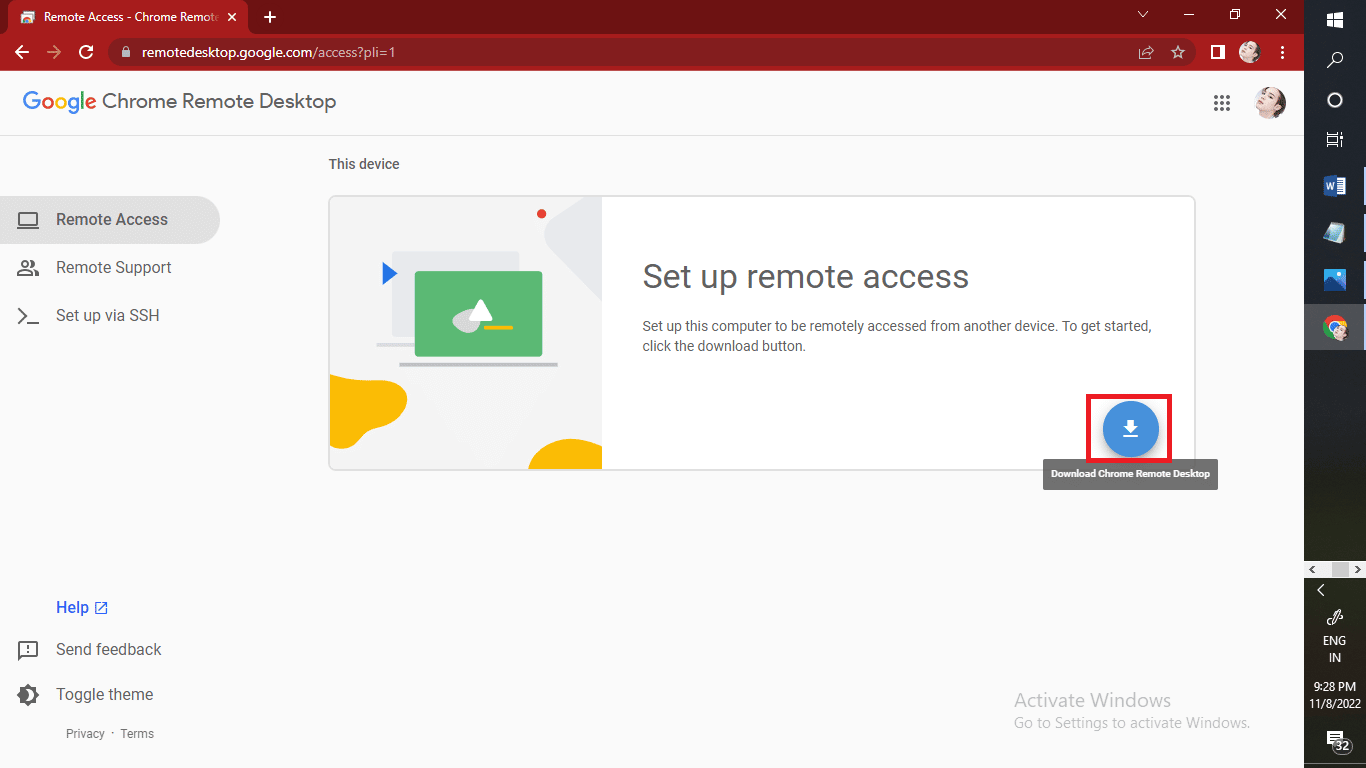Screen dimensions: 1366x768
Task: Open the Google apps grid
Action: coord(1222,102)
